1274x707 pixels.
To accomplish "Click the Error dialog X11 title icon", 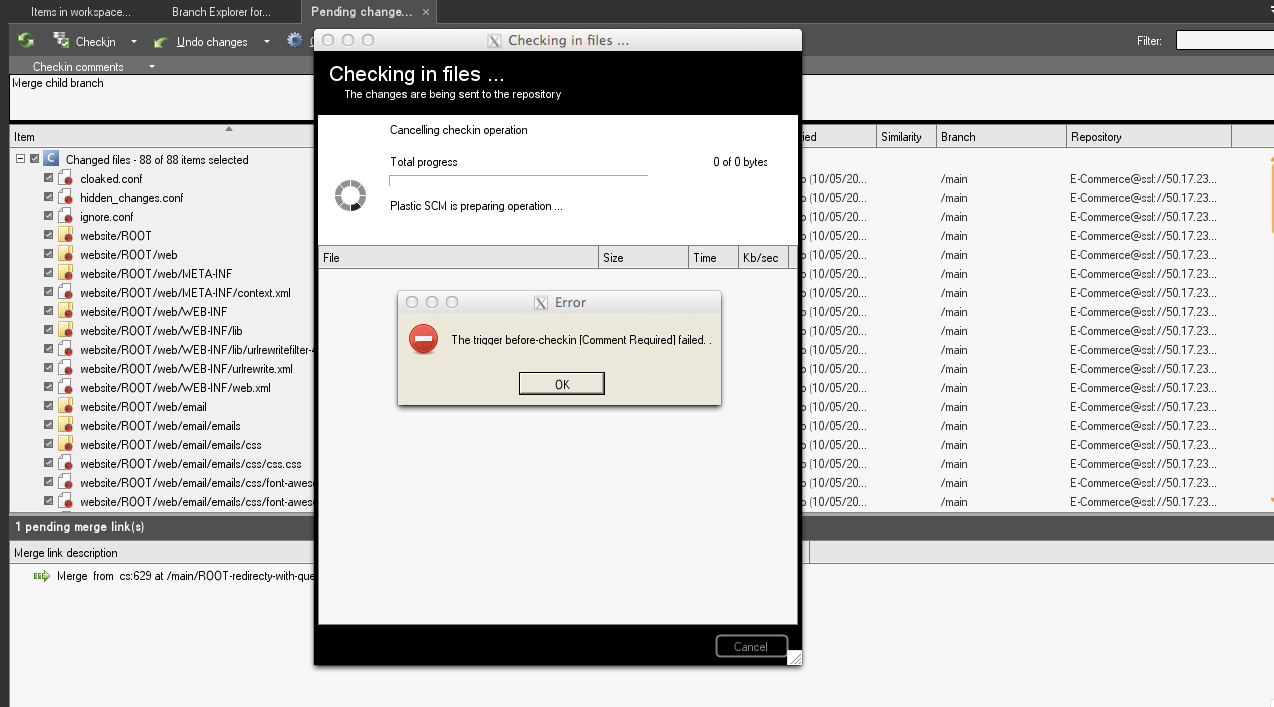I will [x=540, y=302].
